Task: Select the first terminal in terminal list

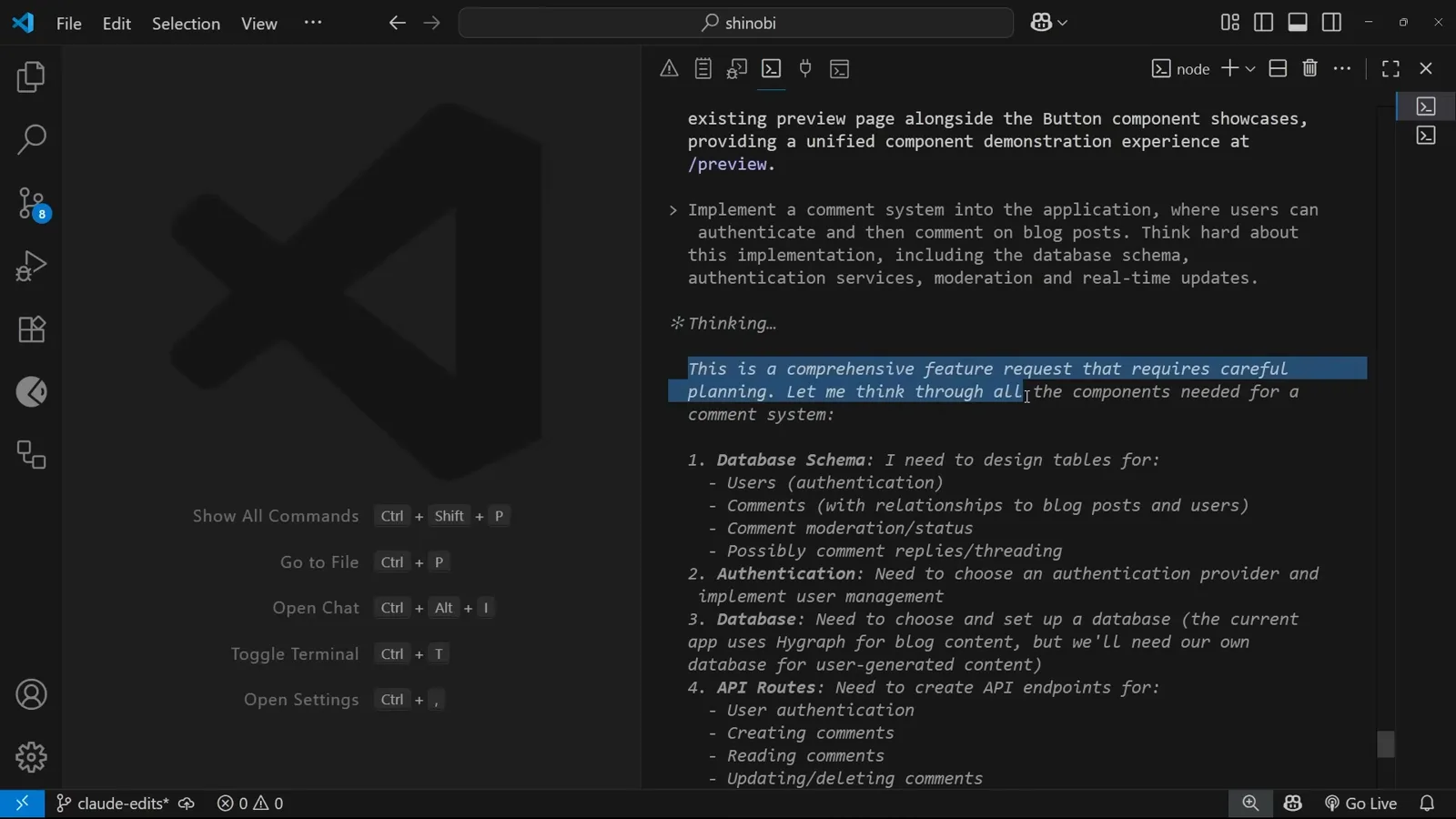Action: pos(1426,106)
